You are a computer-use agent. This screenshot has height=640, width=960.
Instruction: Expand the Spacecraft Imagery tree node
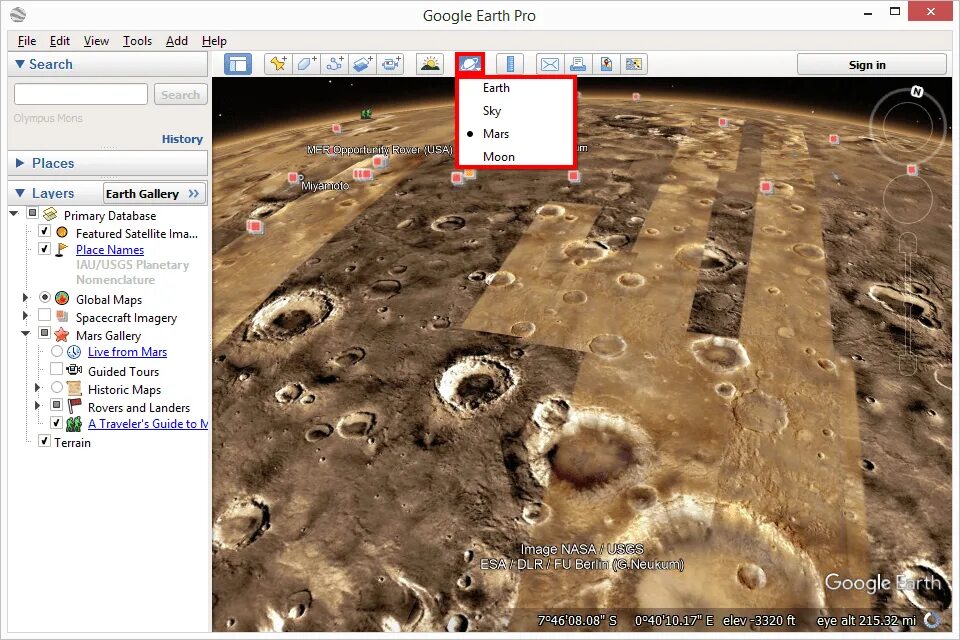point(25,315)
